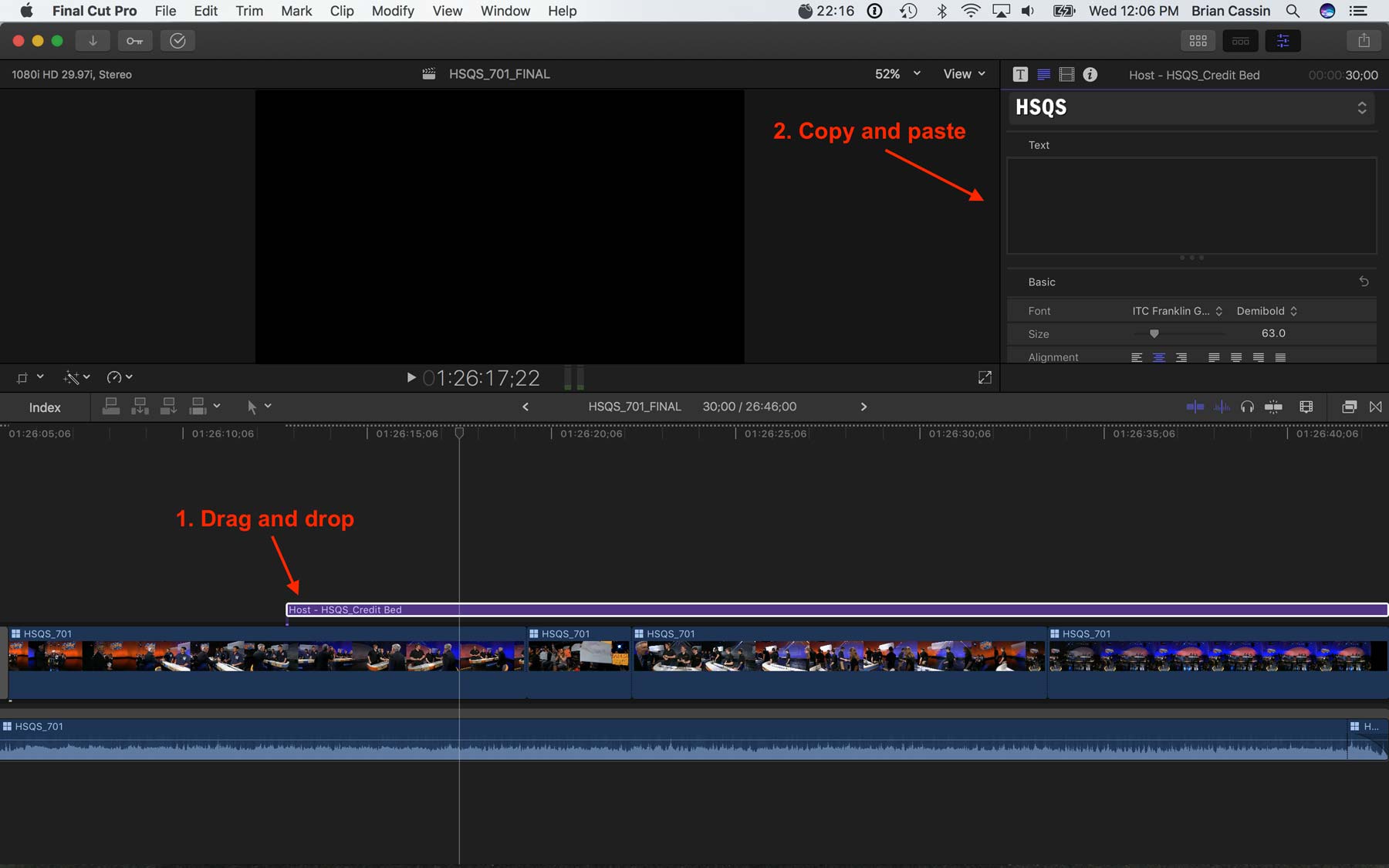This screenshot has width=1389, height=868.
Task: Expand the HSQS text style preset popup
Action: pos(1191,107)
